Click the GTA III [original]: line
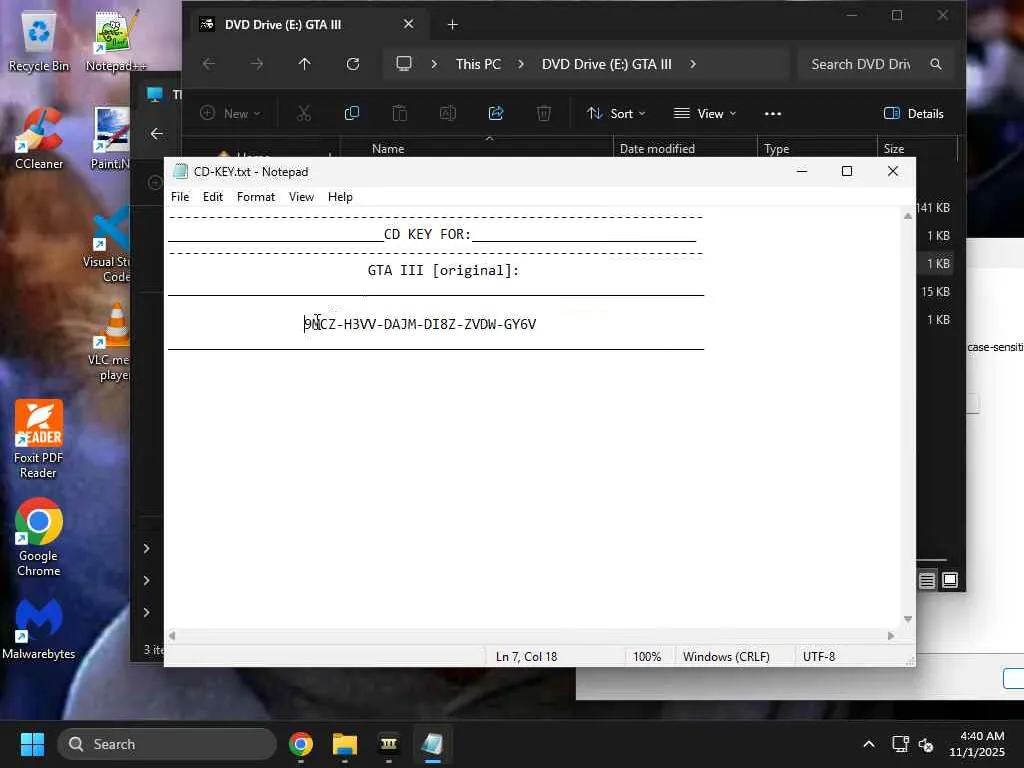This screenshot has width=1024, height=768. (x=443, y=270)
